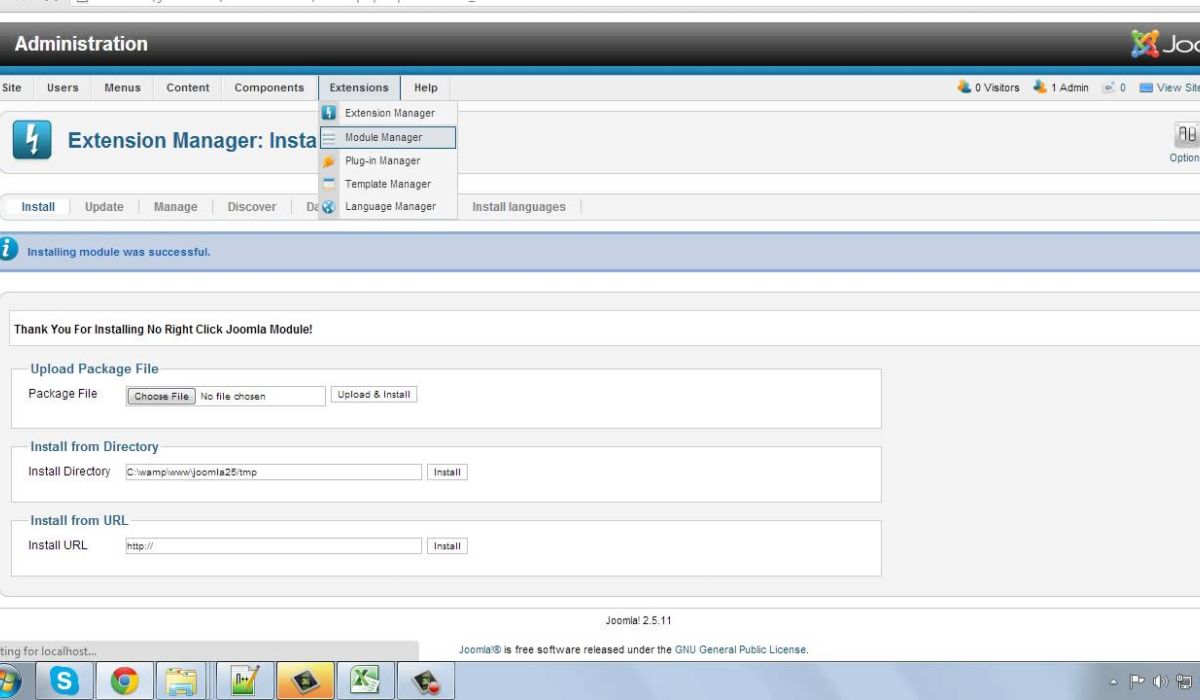1200x700 pixels.
Task: Click the View Site link
Action: click(x=1177, y=88)
